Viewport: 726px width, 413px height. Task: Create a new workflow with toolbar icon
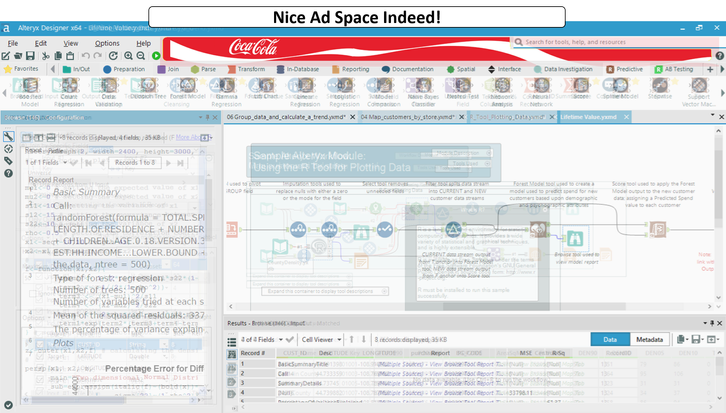[x=6, y=56]
